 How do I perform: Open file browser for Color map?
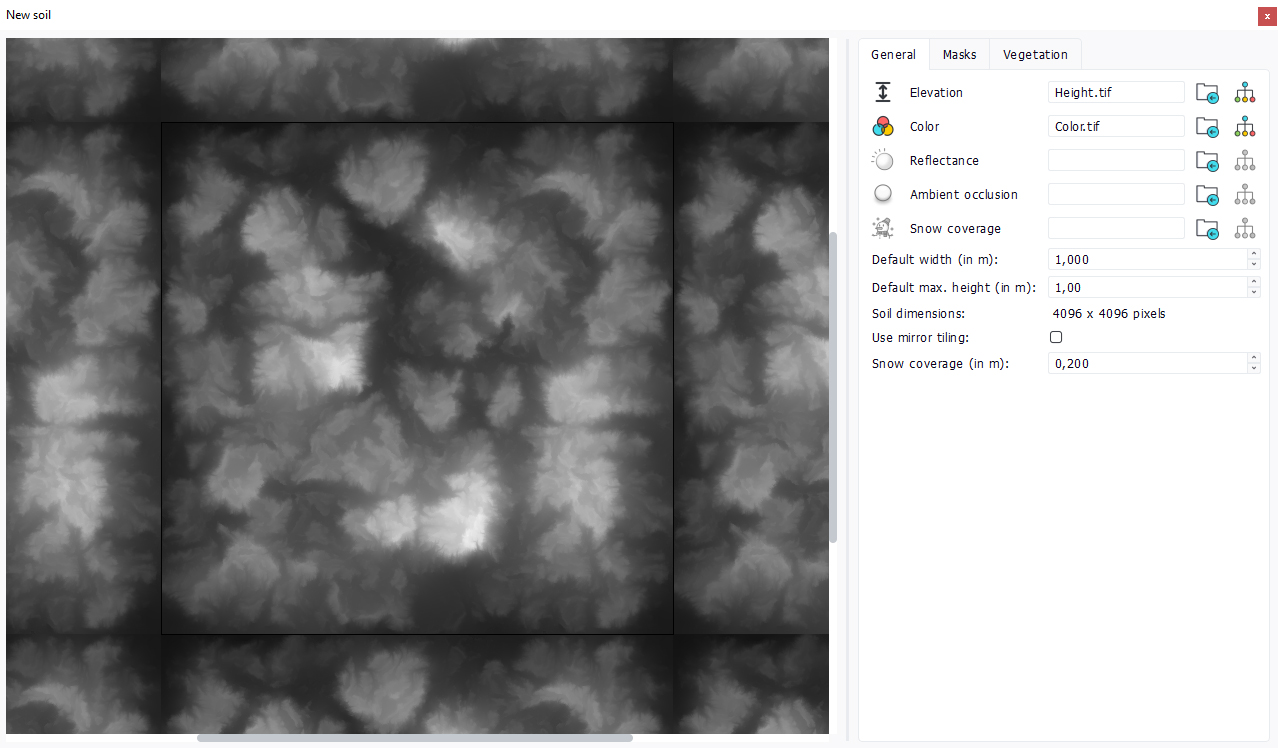pos(1207,127)
